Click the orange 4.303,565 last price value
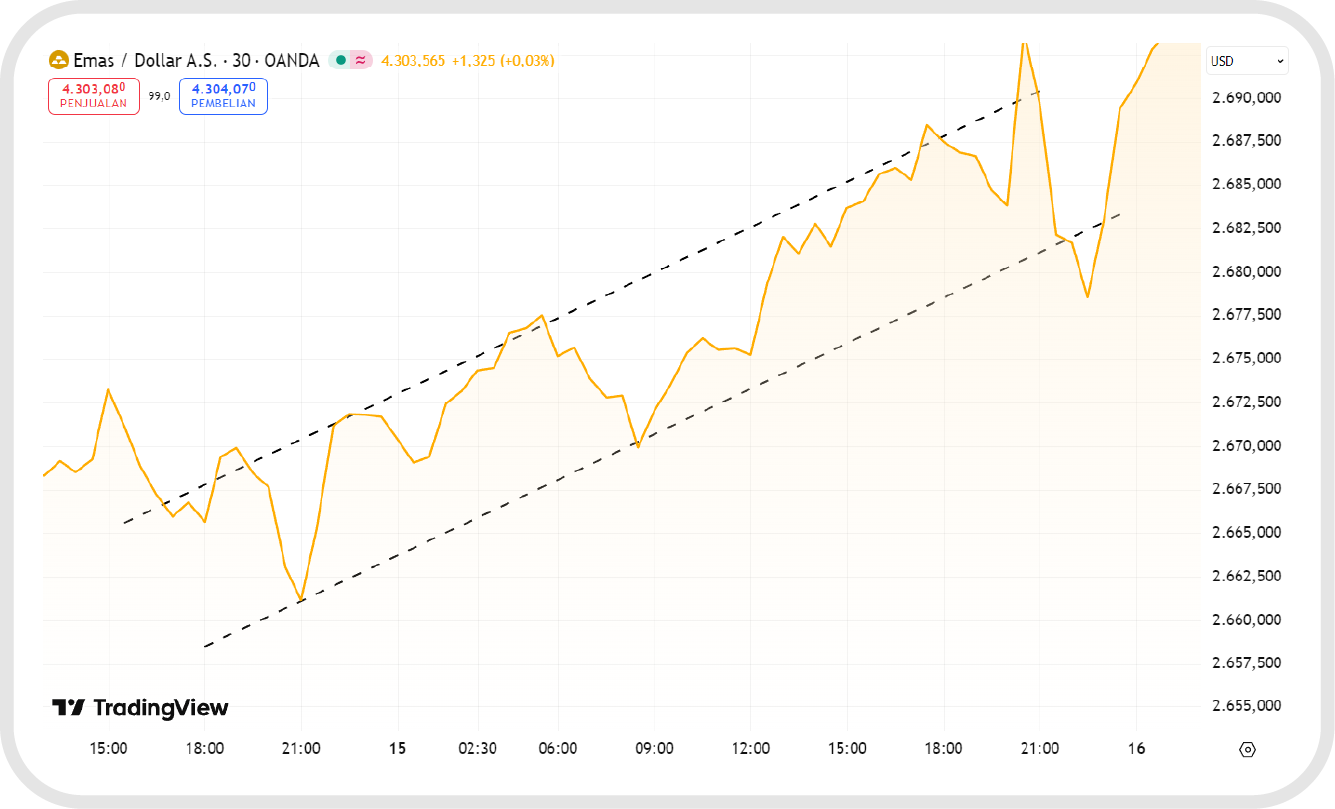This screenshot has width=1335, height=809. 413,61
